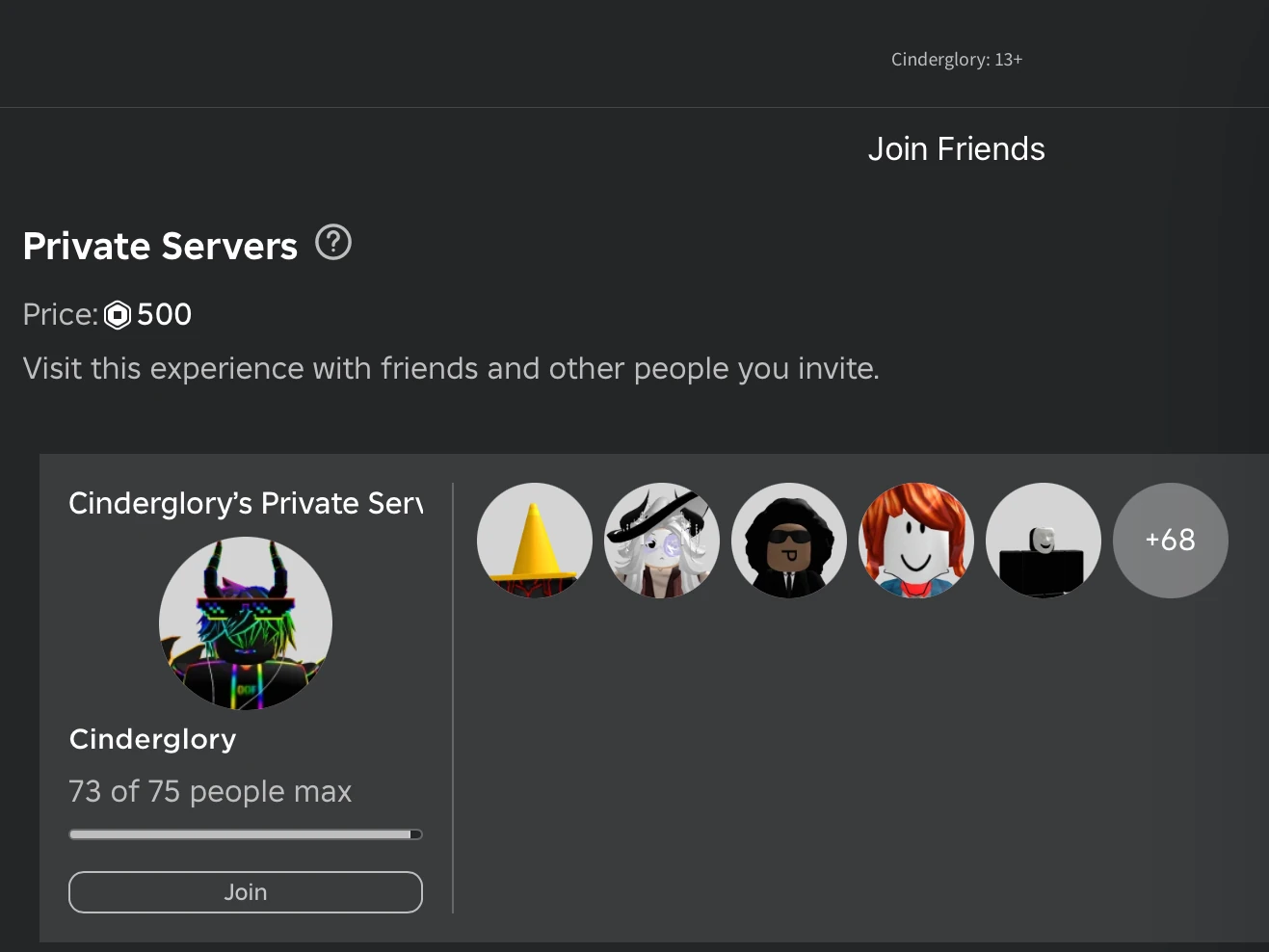This screenshot has width=1269, height=952.
Task: Open Cinderglory's profile avatar picture
Action: 246,623
